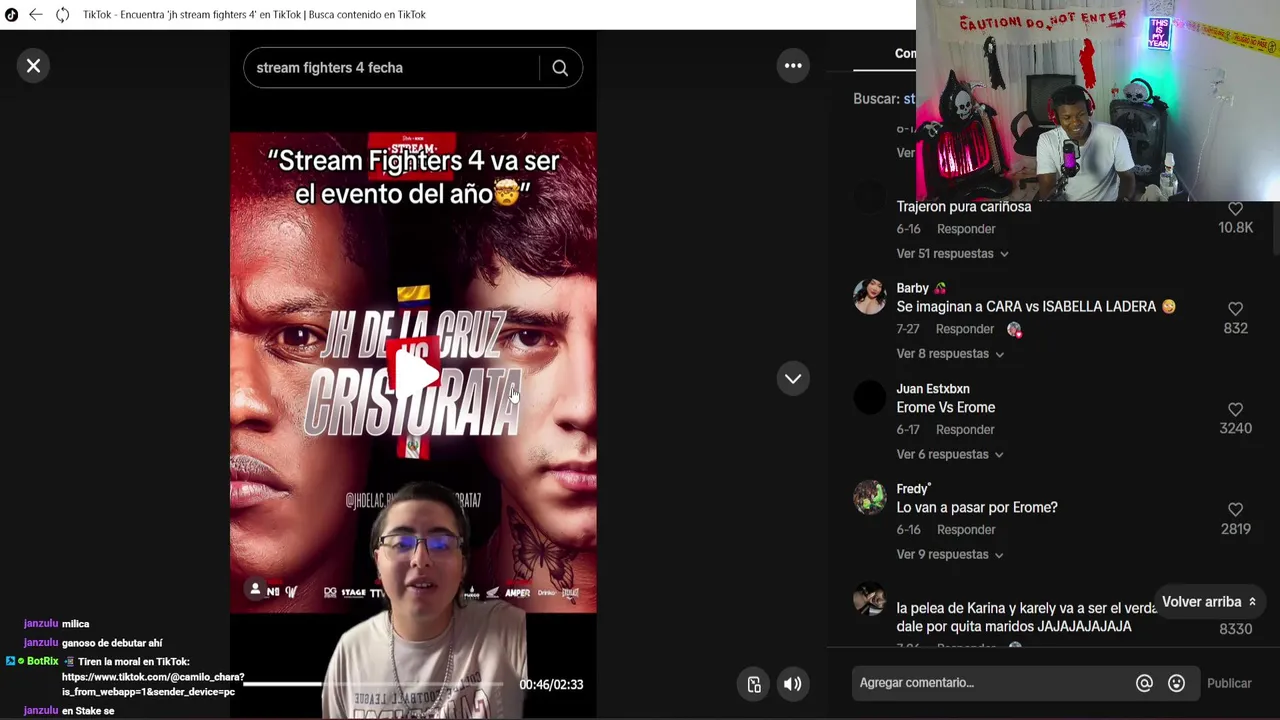Play the video via center play icon
The image size is (1280, 720).
(414, 372)
